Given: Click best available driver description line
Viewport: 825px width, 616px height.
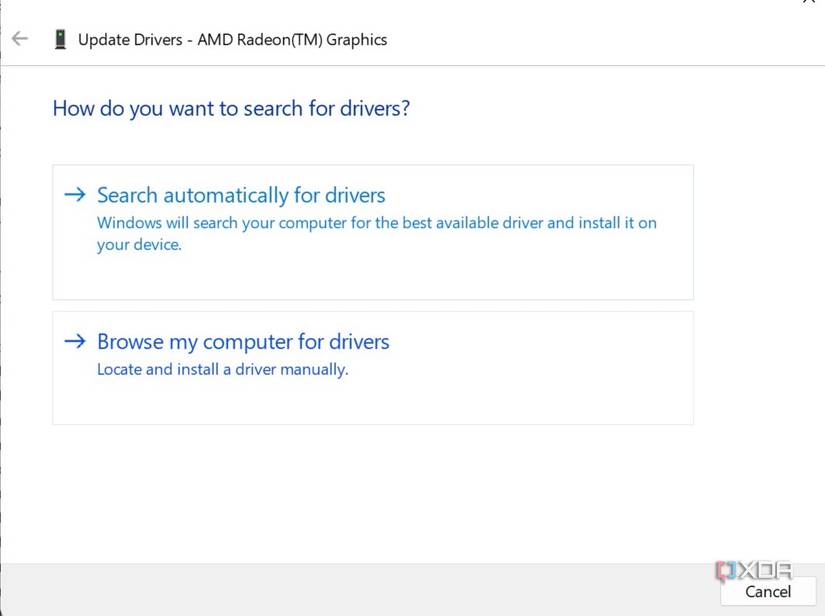Looking at the screenshot, I should [x=376, y=222].
